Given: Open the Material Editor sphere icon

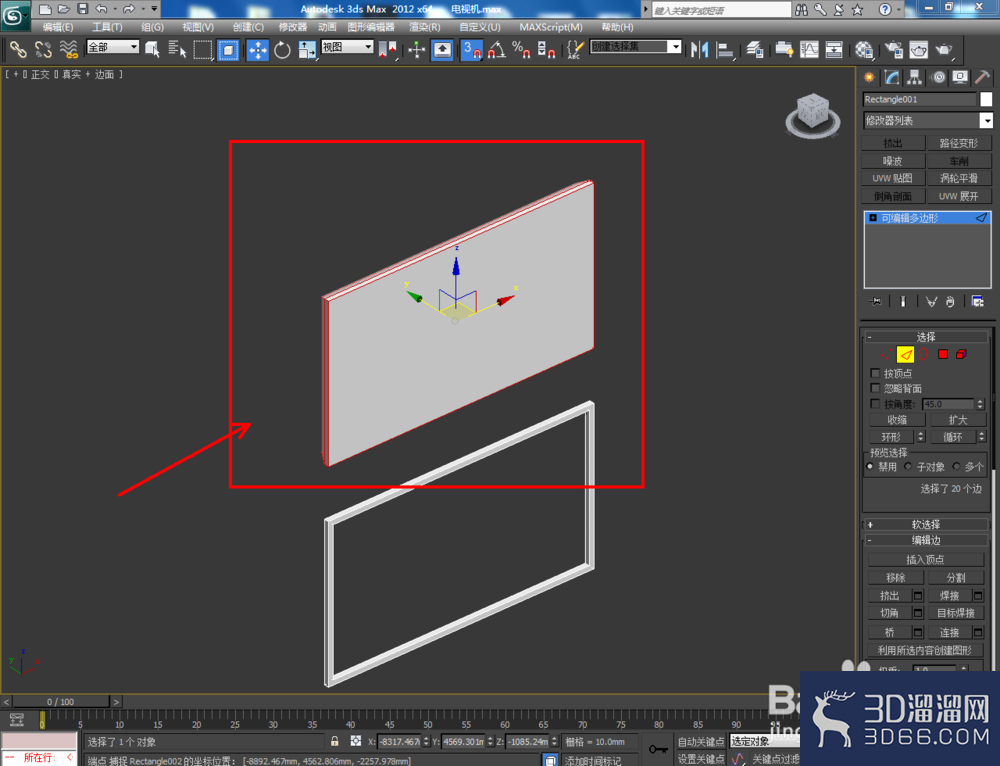Looking at the screenshot, I should coord(864,49).
